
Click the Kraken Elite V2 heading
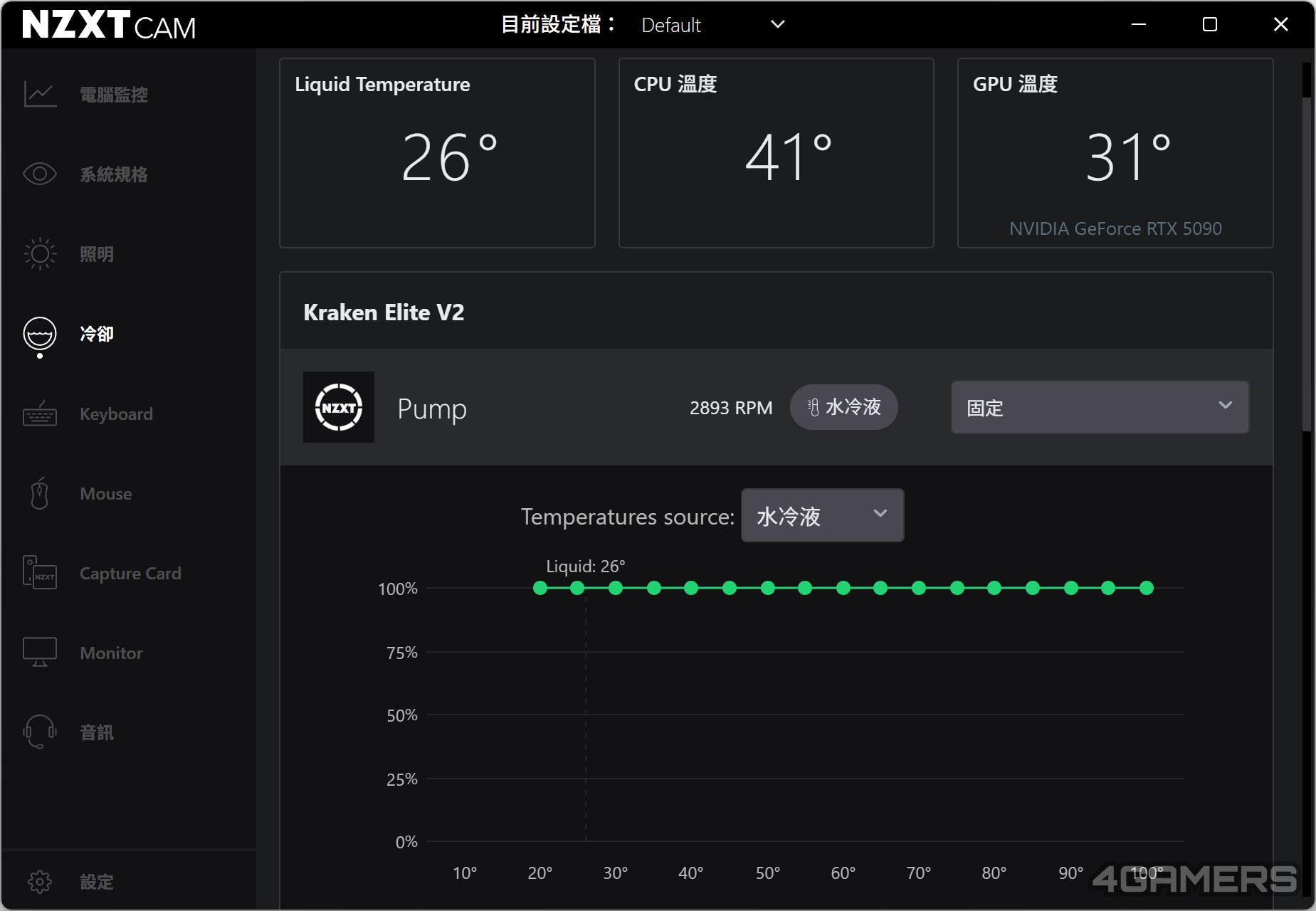(384, 312)
